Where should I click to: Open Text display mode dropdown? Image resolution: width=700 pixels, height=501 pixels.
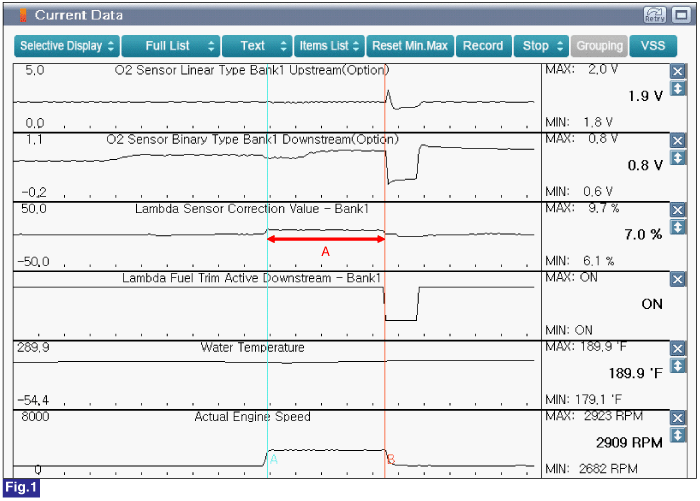[x=257, y=46]
